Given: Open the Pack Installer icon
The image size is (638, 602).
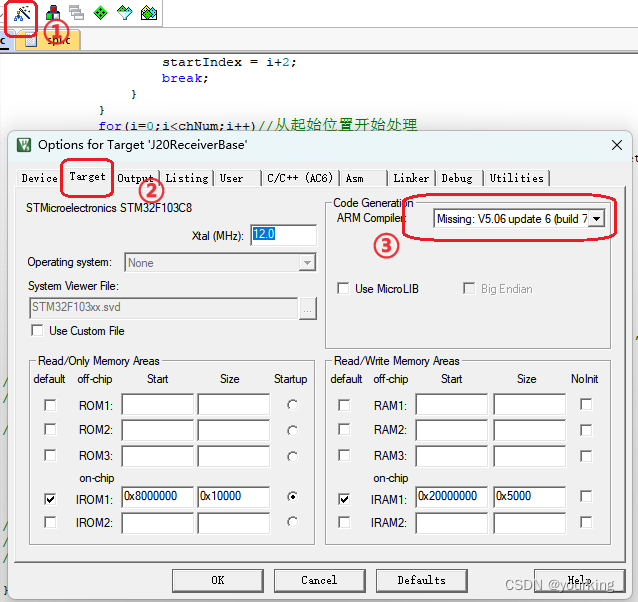Looking at the screenshot, I should 149,13.
